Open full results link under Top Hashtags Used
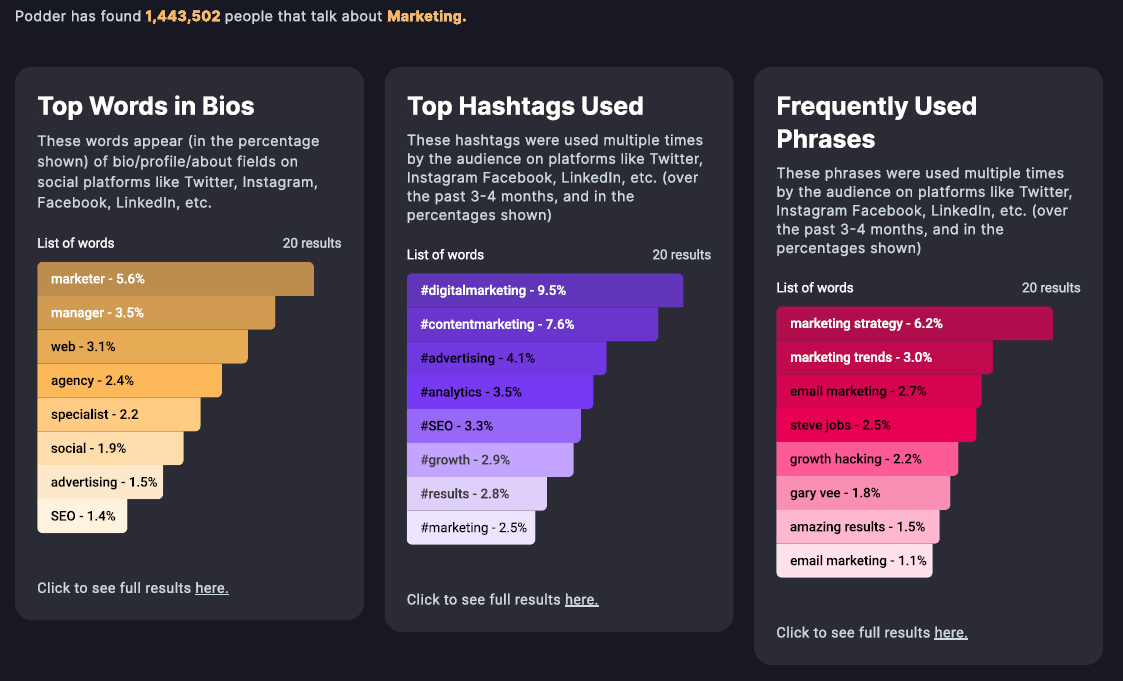Viewport: 1123px width, 681px height. pyautogui.click(x=581, y=600)
